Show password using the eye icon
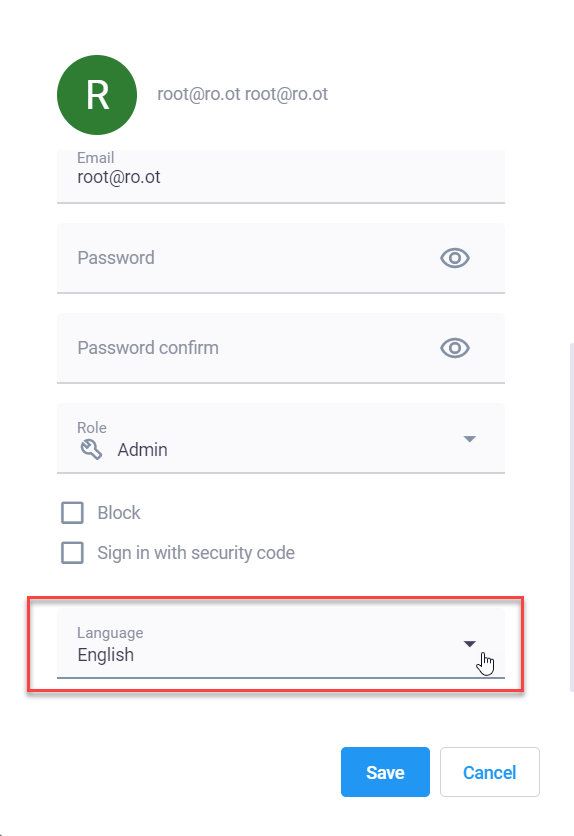Screen dimensions: 574x836 (455, 258)
